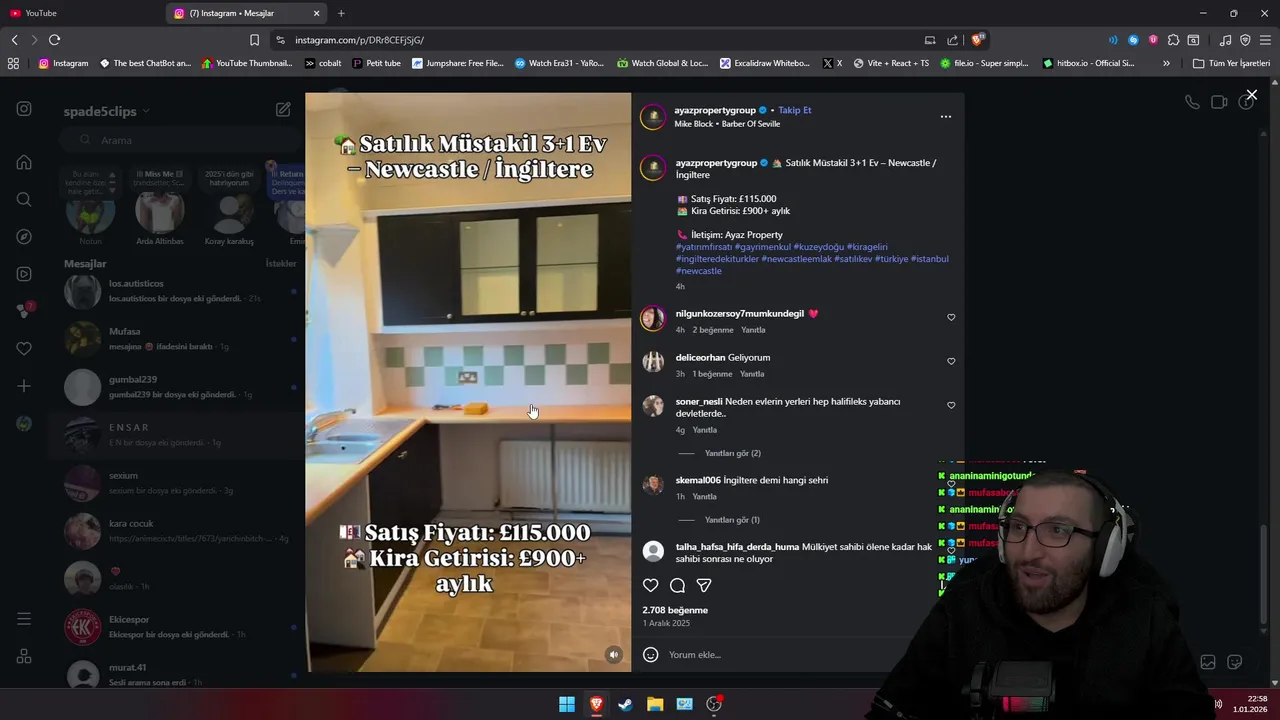Like the post with the heart icon
The height and width of the screenshot is (720, 1280).
click(651, 585)
